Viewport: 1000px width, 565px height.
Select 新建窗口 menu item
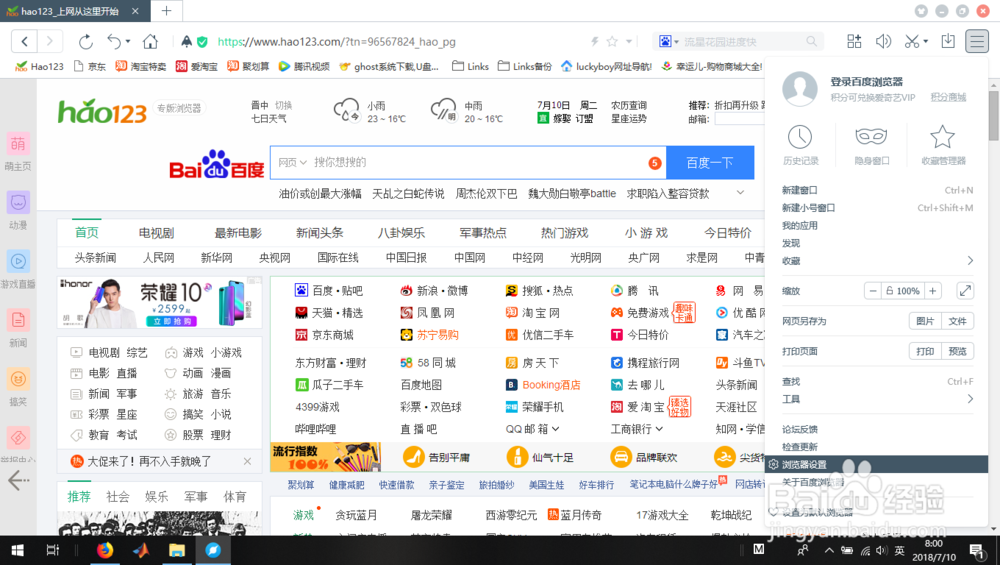[799, 190]
